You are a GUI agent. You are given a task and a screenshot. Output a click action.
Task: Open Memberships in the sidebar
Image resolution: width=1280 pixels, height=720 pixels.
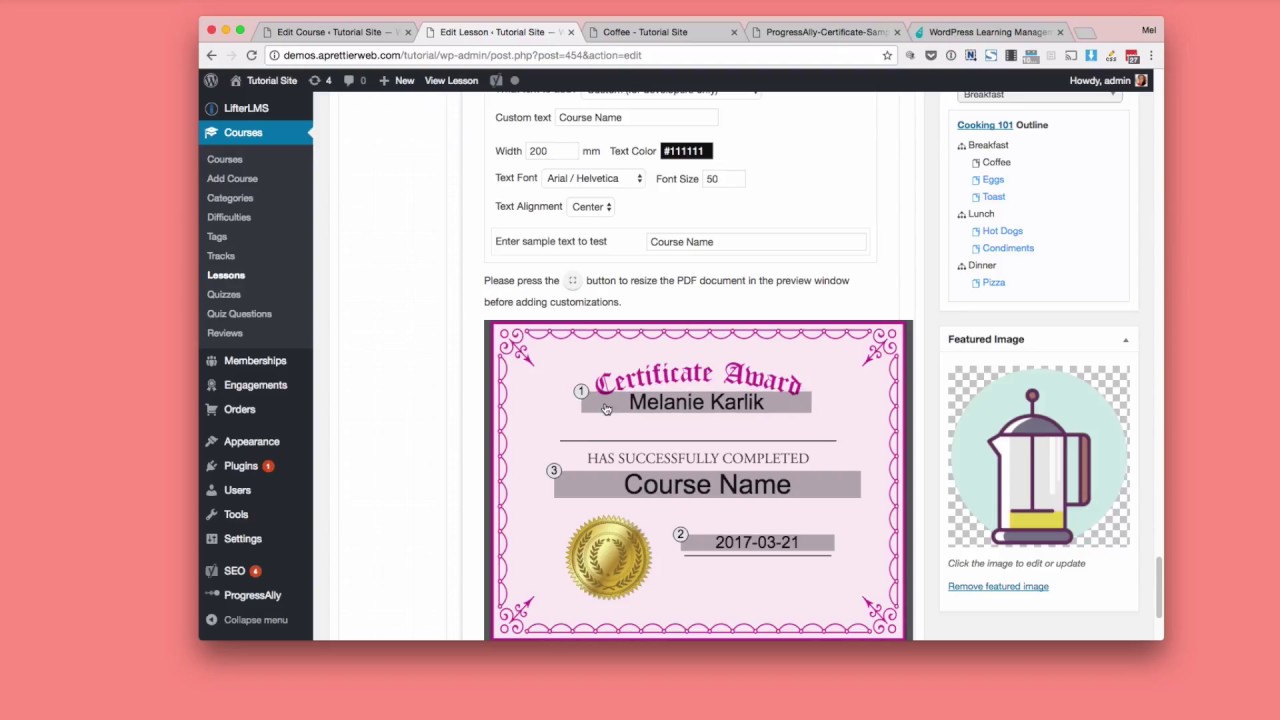255,361
